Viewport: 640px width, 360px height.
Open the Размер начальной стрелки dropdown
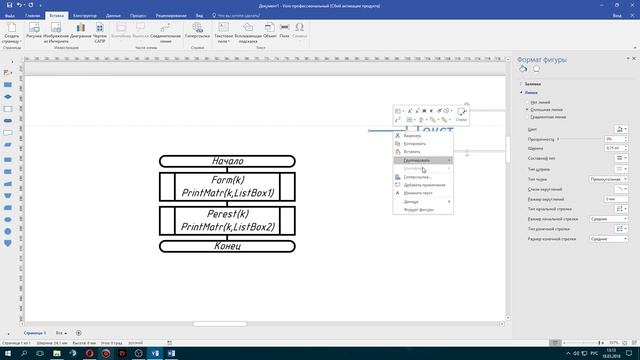tap(609, 219)
